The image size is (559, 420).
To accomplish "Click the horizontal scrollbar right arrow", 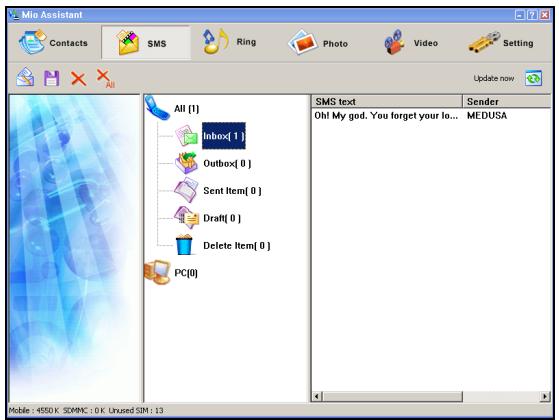I will click(x=545, y=396).
